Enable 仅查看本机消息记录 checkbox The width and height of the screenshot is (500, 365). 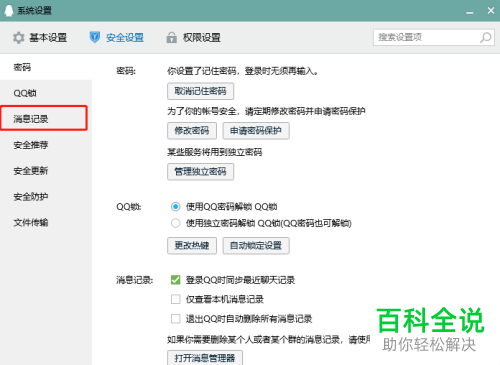click(175, 299)
